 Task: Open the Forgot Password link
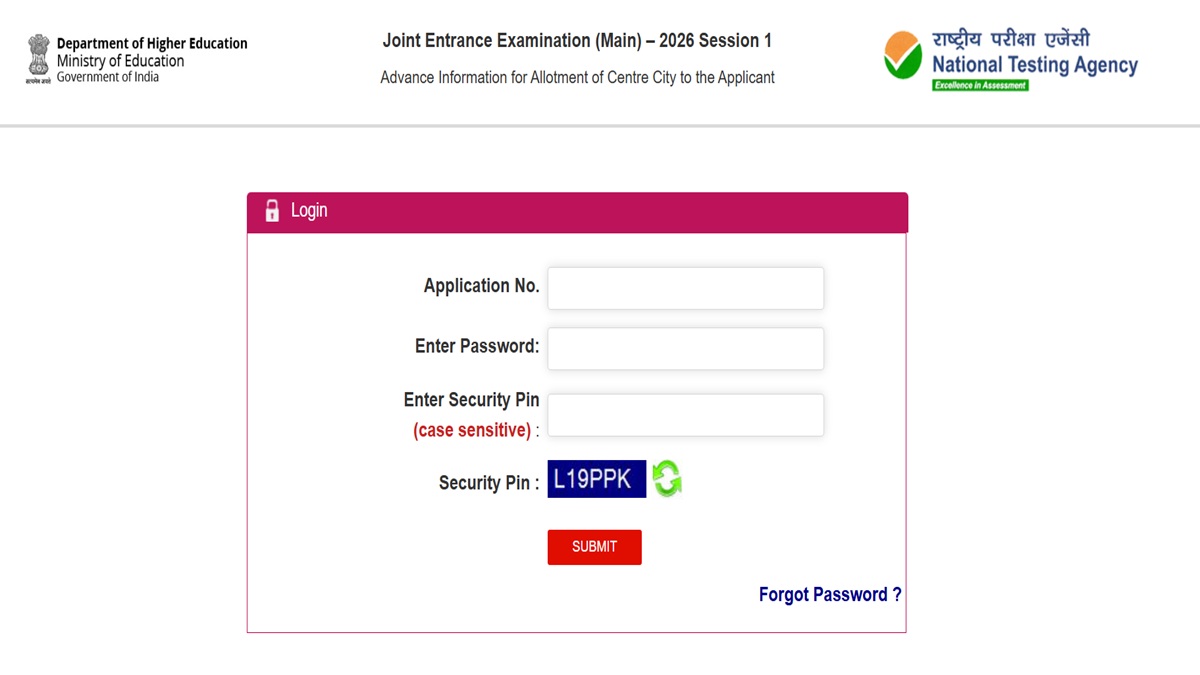829,594
